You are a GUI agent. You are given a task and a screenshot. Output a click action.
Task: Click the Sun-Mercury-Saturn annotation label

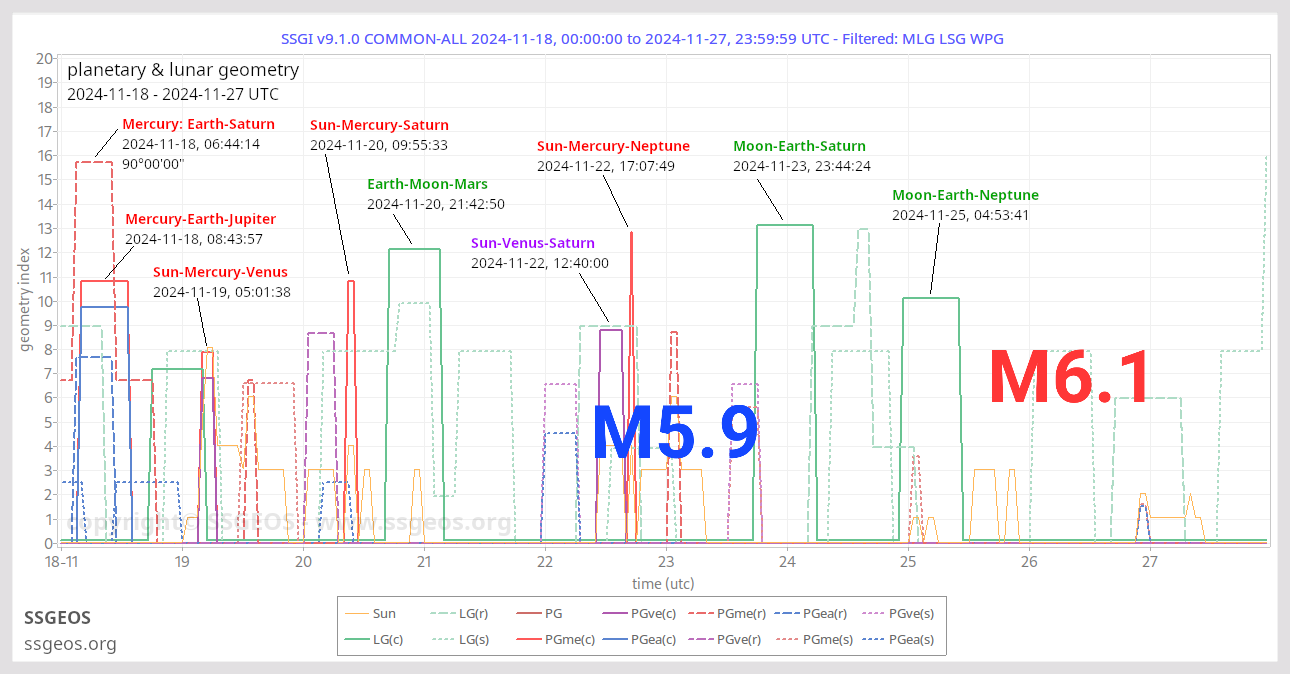coord(379,124)
